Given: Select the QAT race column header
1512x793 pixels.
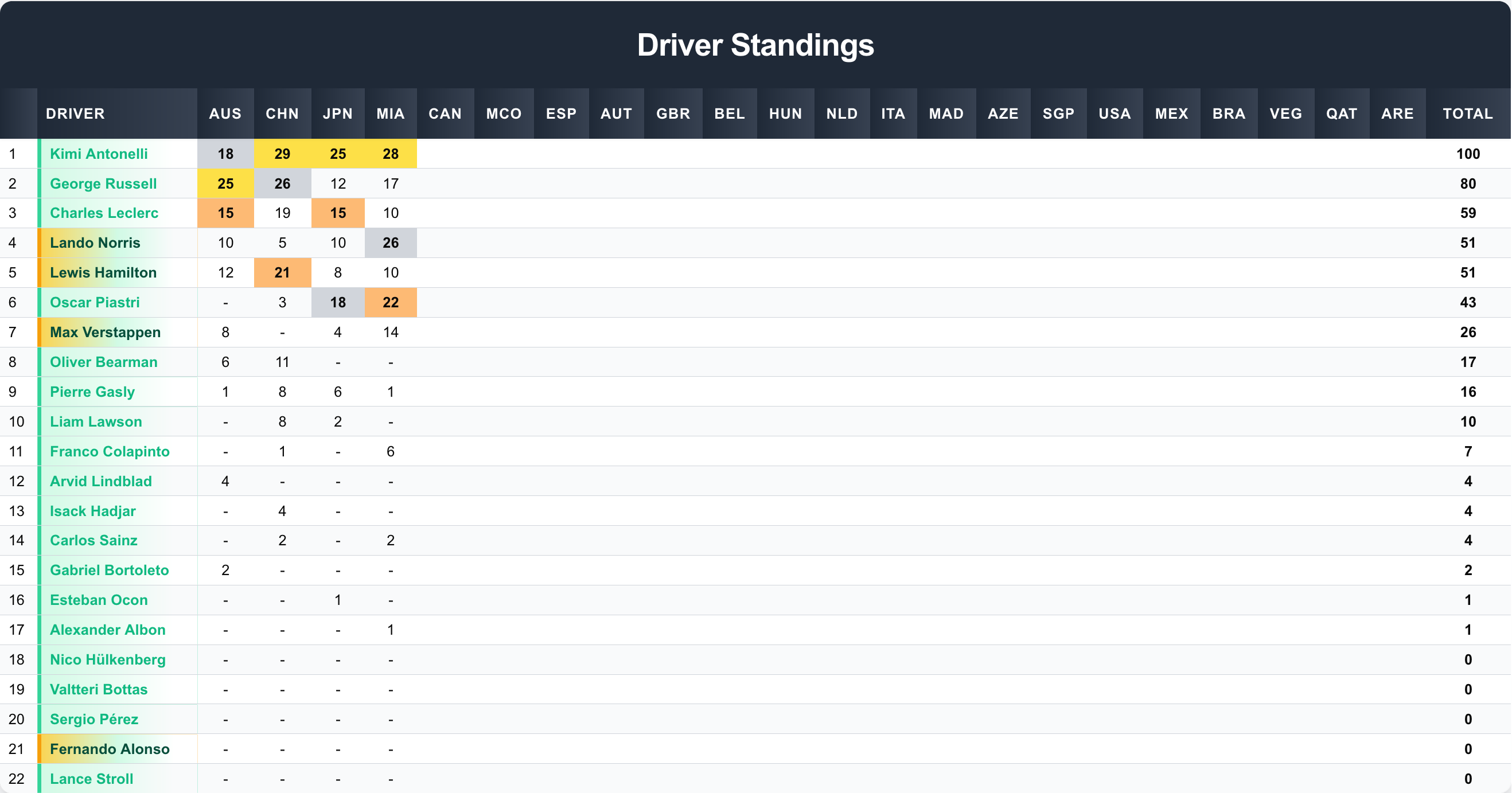Looking at the screenshot, I should [x=1342, y=114].
